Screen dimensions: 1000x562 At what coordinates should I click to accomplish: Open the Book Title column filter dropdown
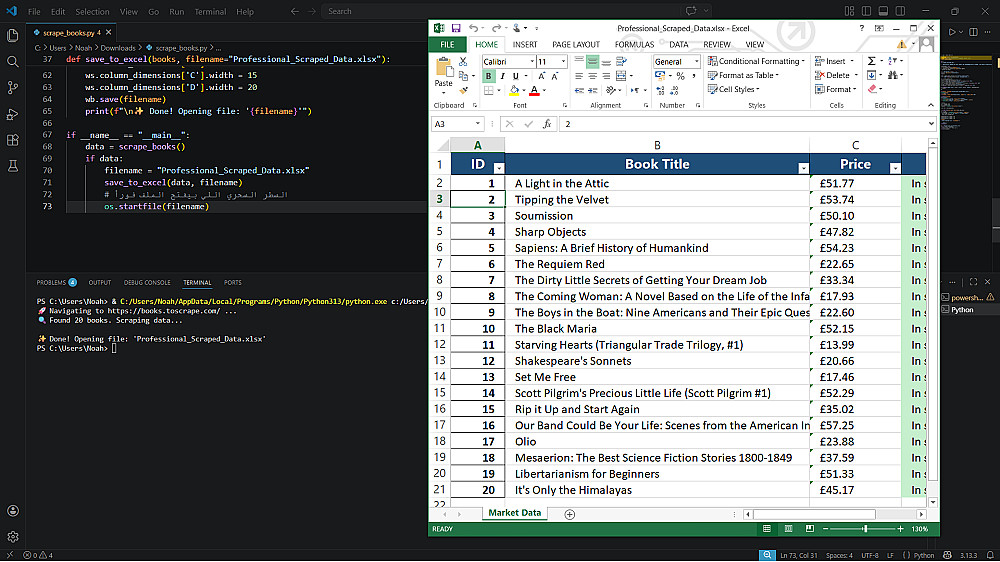coord(802,168)
